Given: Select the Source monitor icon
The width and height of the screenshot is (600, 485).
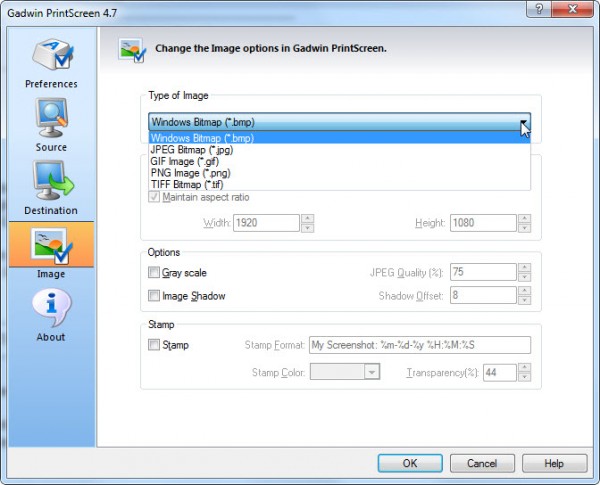Looking at the screenshot, I should click(x=50, y=120).
